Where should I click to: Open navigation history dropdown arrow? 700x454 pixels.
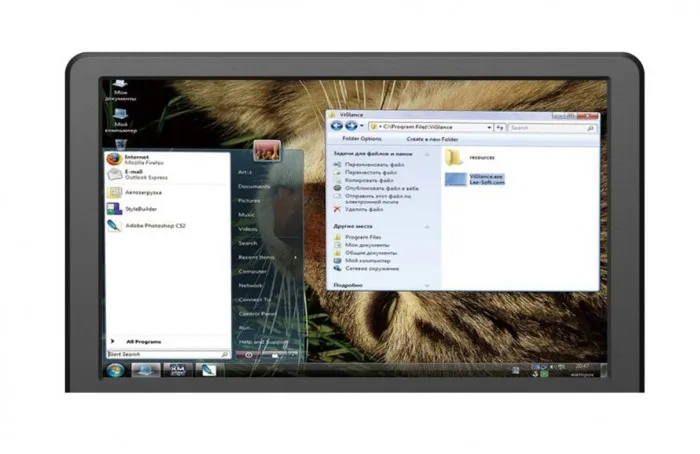click(x=362, y=126)
